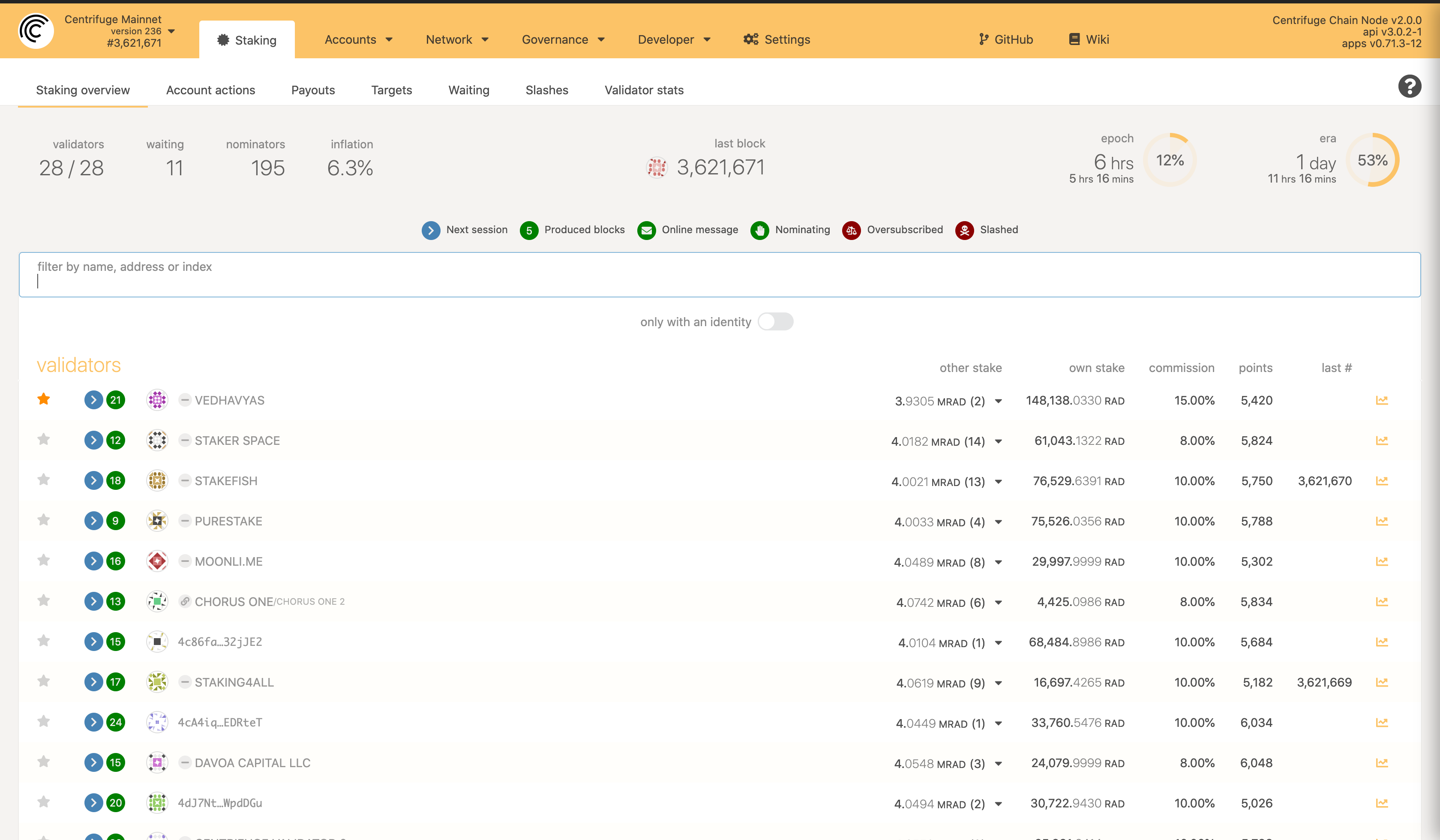1440x840 pixels.
Task: Click the Centrifuge logo icon
Action: 36,31
